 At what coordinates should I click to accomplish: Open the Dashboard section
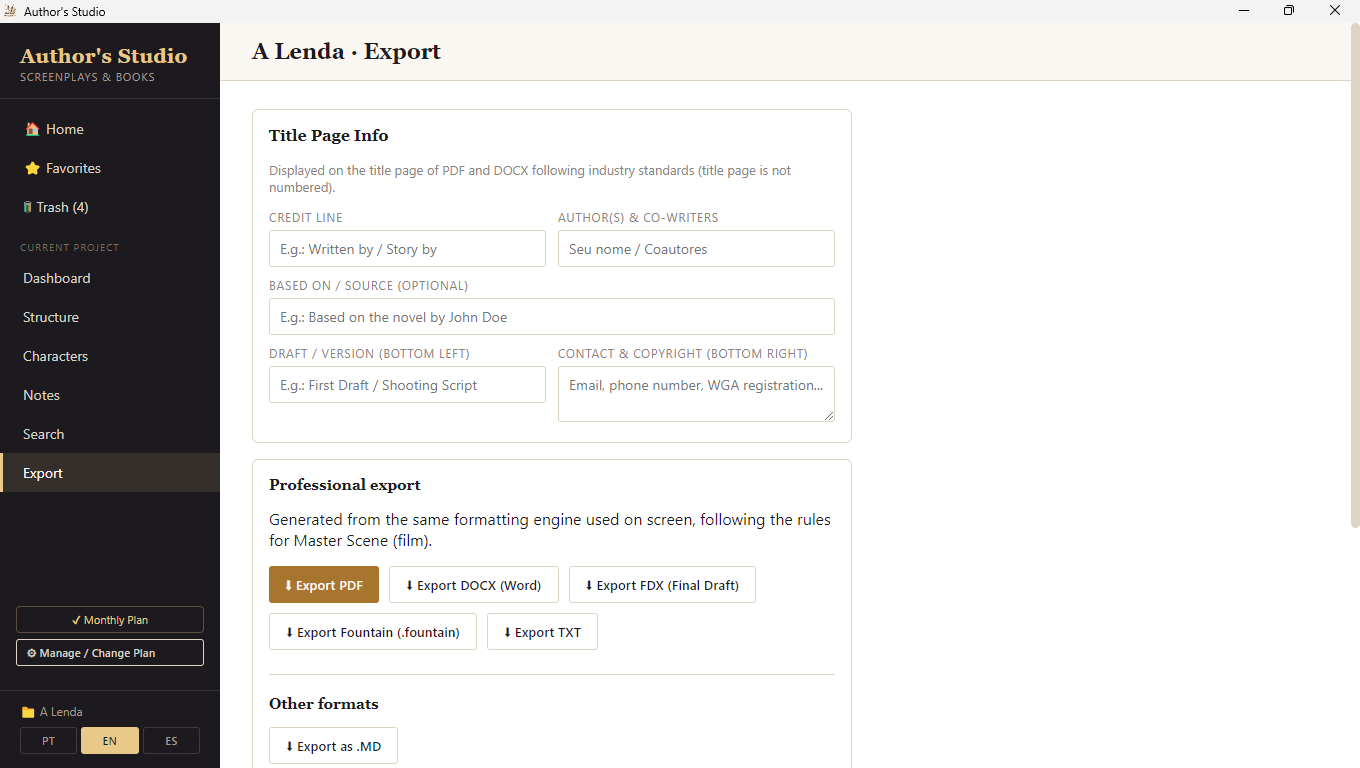(110, 278)
